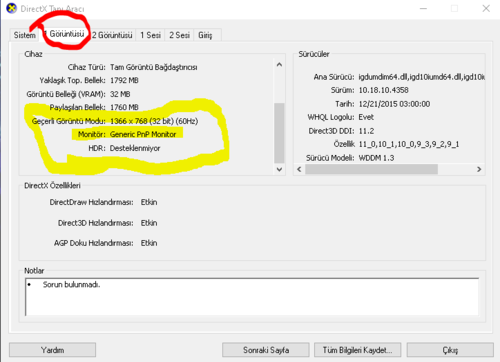Click the Direct3D DDI value '11.2'
500x362 pixels.
366,131
